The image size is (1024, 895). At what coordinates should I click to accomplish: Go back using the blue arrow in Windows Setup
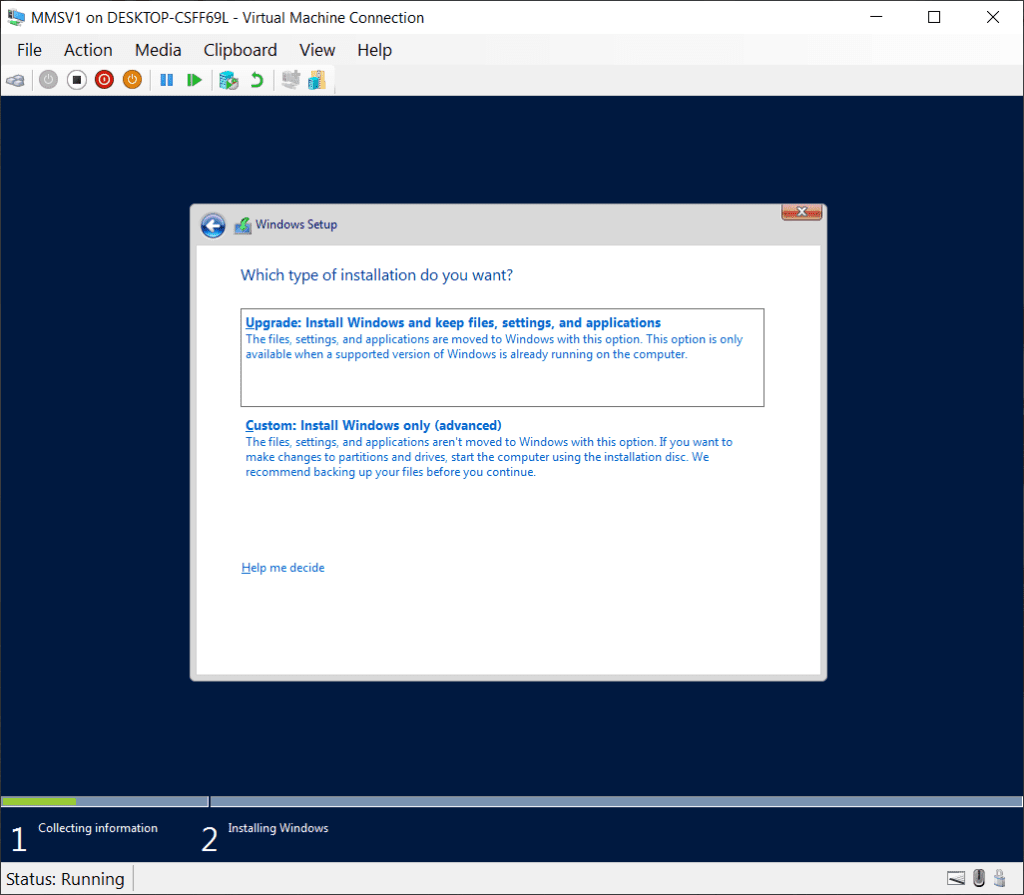pyautogui.click(x=213, y=225)
